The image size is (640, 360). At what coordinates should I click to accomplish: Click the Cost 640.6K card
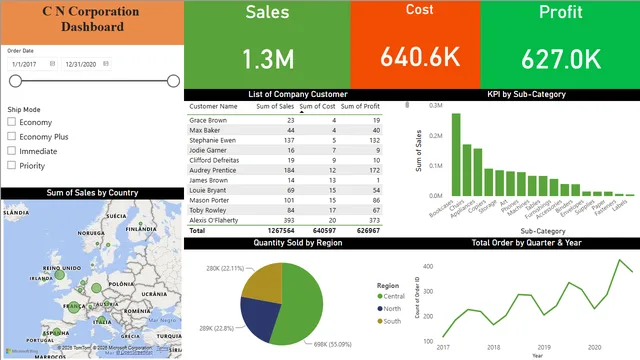point(416,44)
